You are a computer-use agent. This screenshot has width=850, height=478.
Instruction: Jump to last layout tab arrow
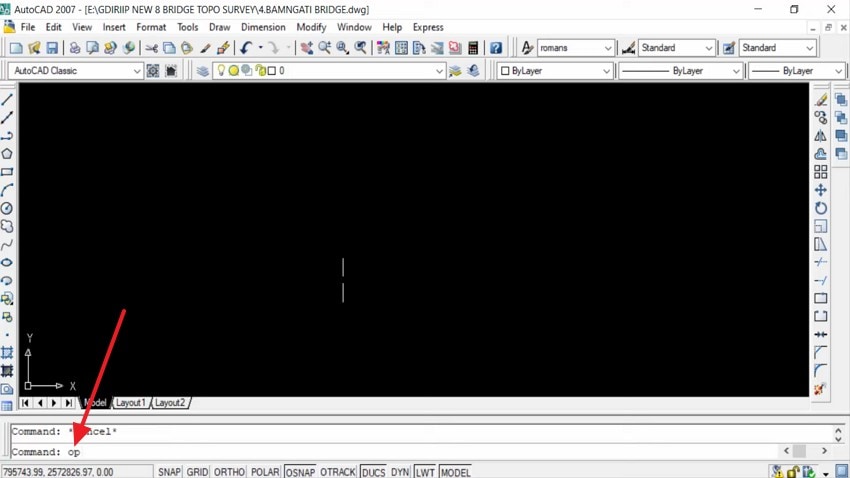click(68, 403)
